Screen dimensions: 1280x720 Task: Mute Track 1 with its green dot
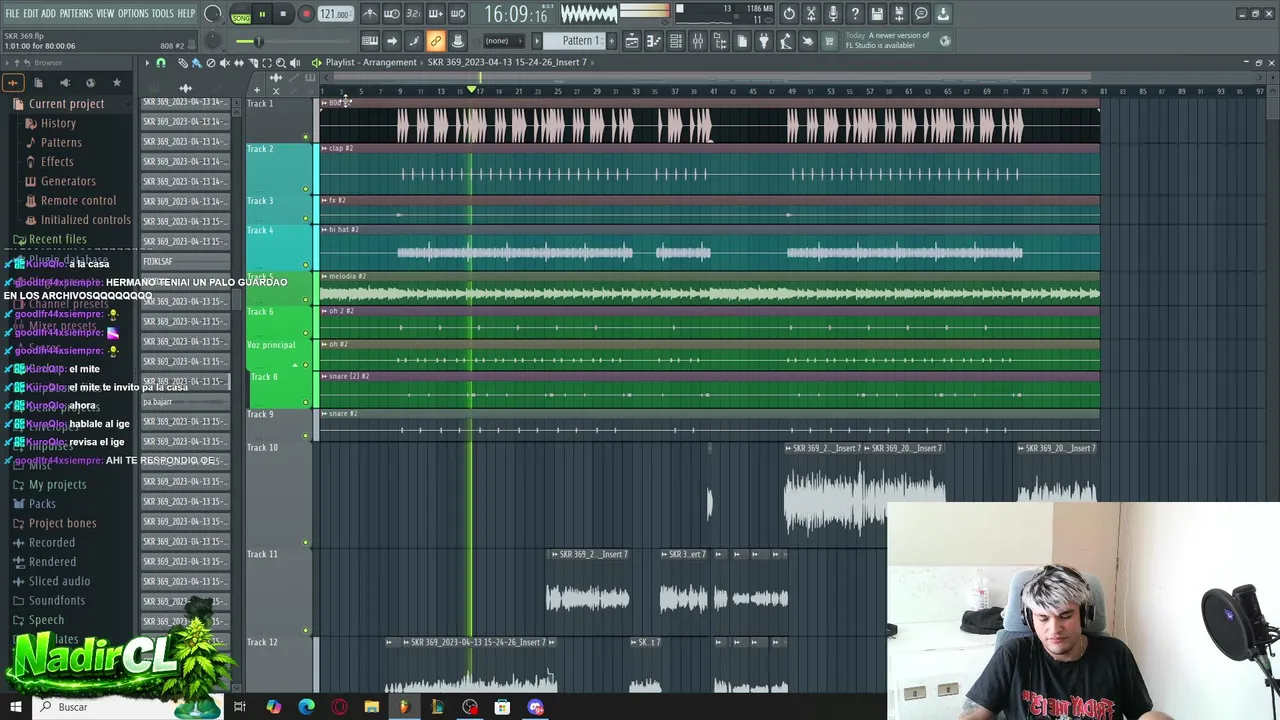[306, 137]
